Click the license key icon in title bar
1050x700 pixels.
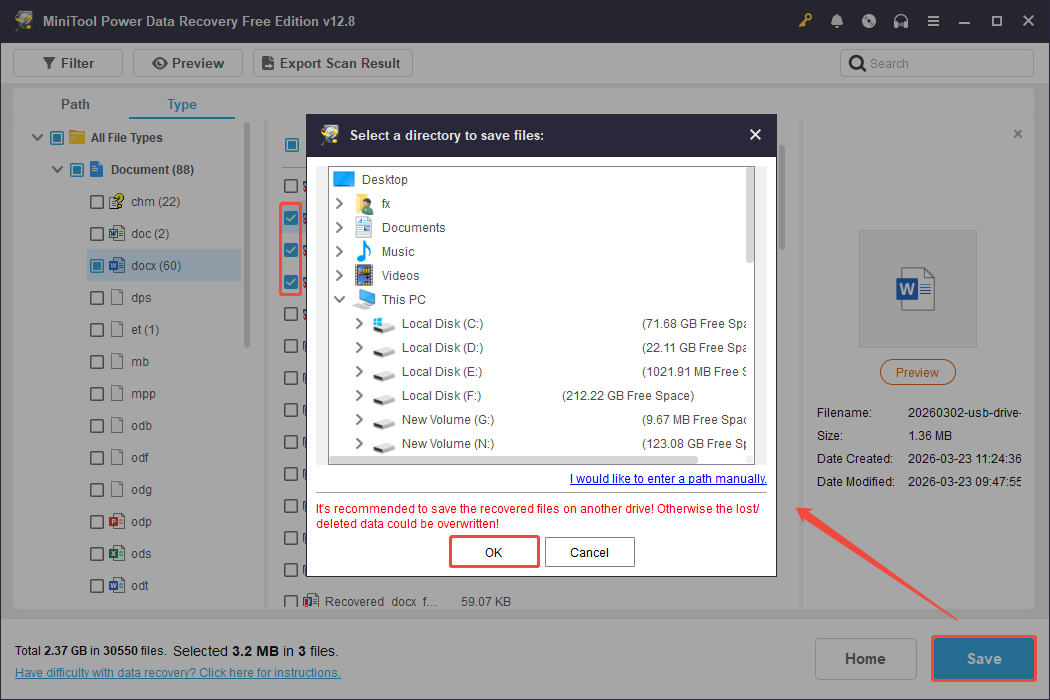pos(805,20)
